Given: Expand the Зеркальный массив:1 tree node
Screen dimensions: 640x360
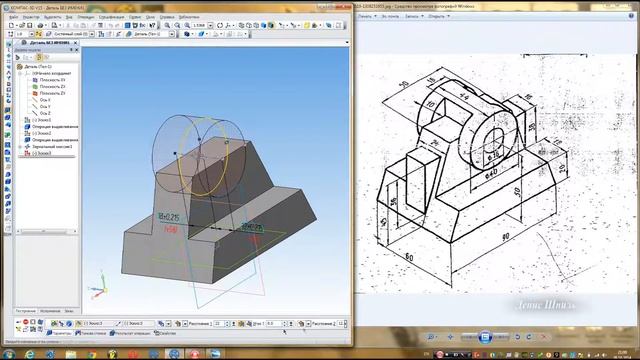Looking at the screenshot, I should tap(20, 147).
